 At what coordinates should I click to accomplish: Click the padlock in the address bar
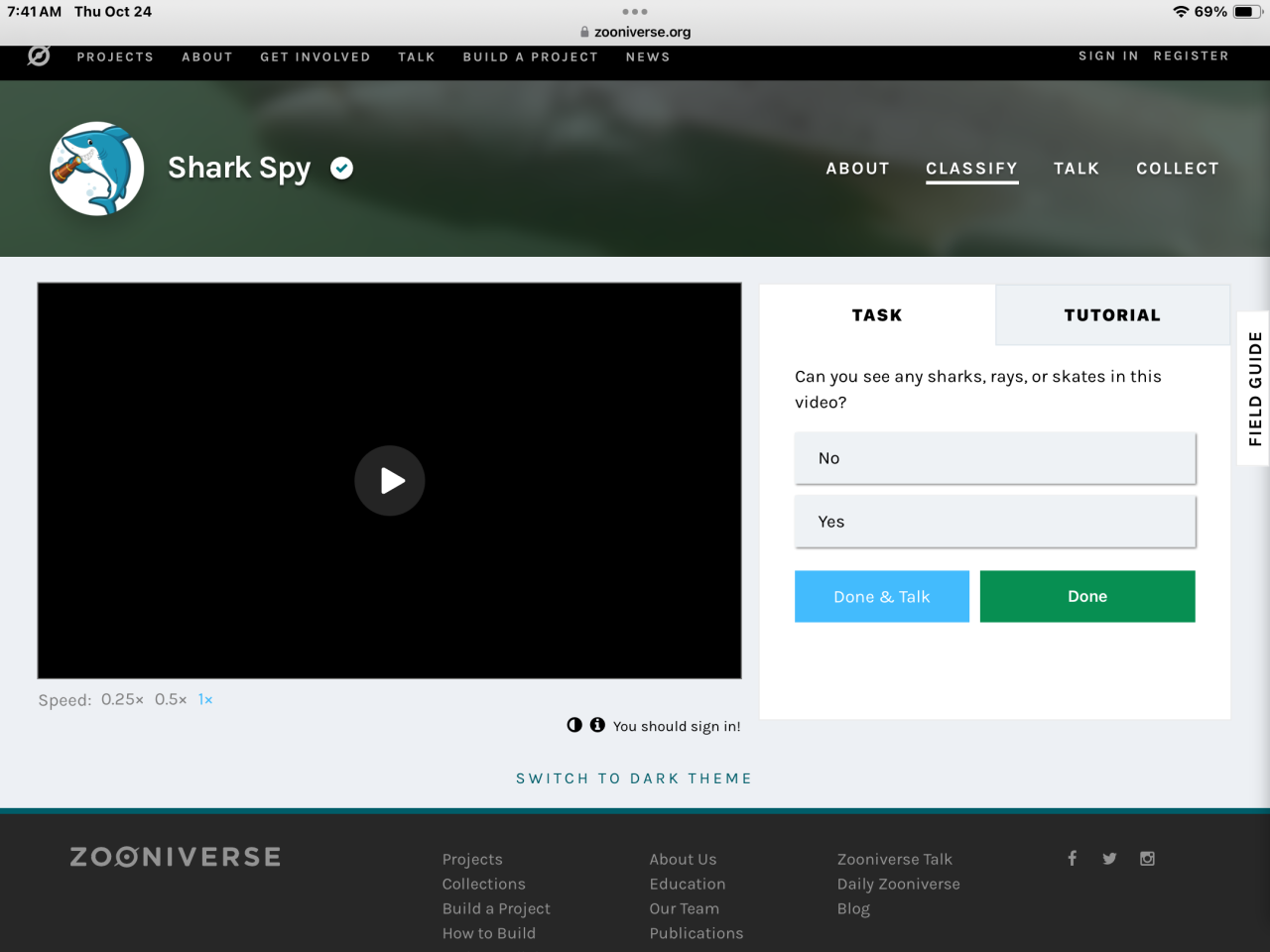click(x=584, y=32)
